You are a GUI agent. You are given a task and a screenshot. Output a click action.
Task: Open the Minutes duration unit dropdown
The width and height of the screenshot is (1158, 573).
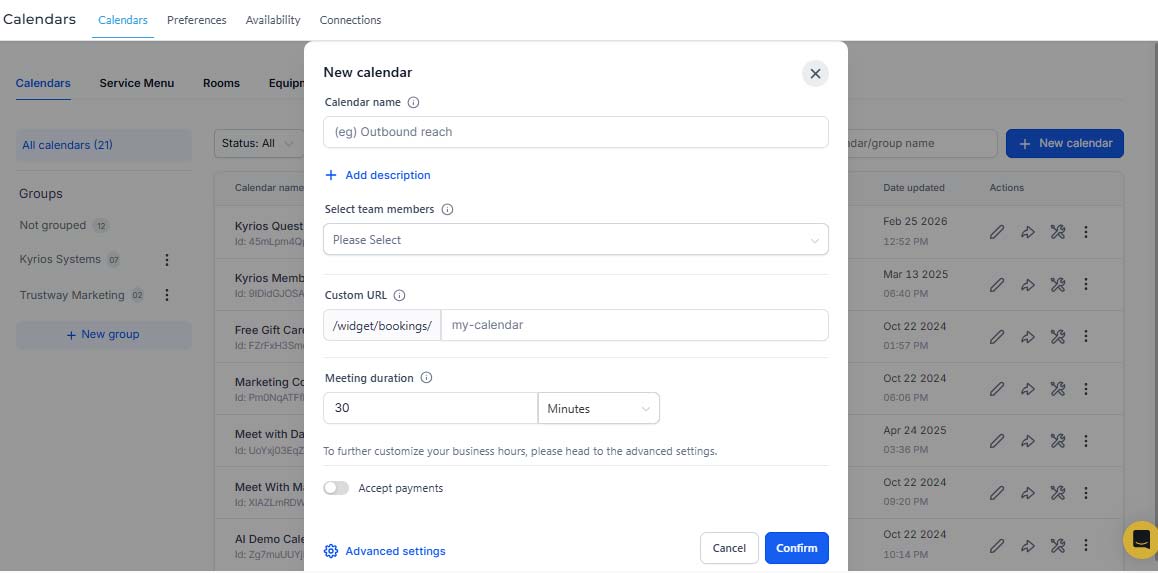(598, 408)
